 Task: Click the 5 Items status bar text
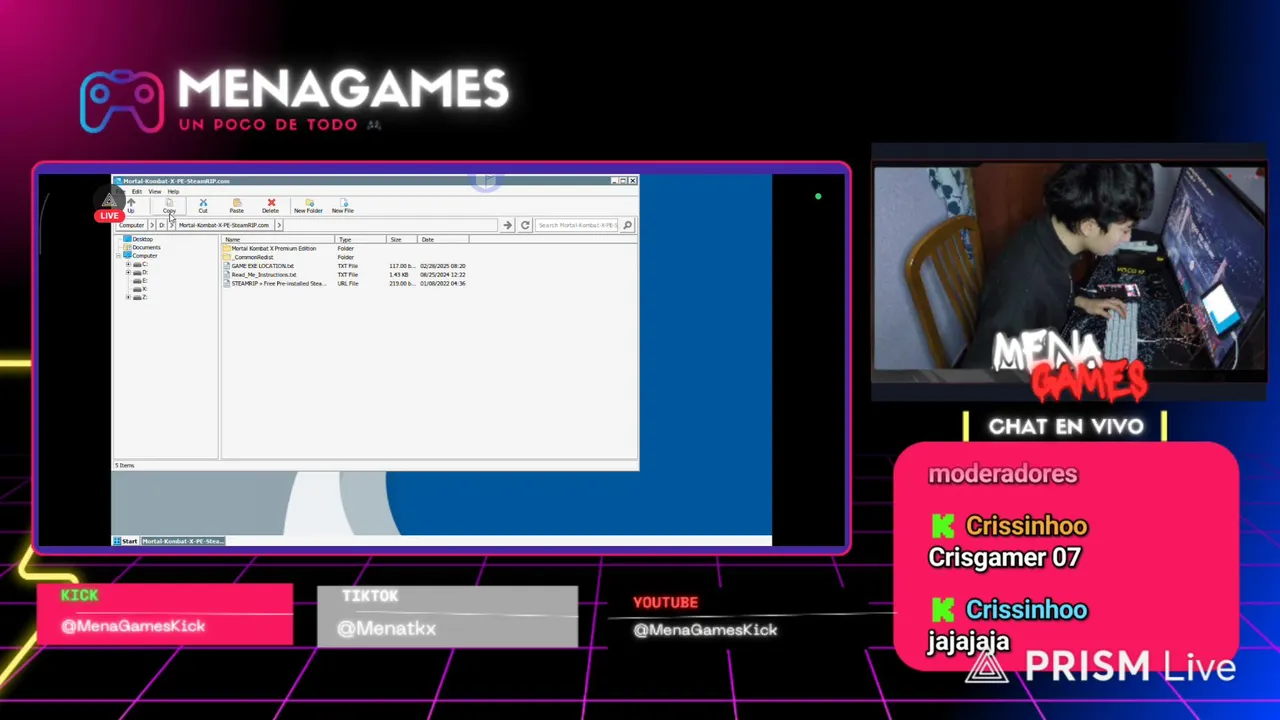click(124, 465)
